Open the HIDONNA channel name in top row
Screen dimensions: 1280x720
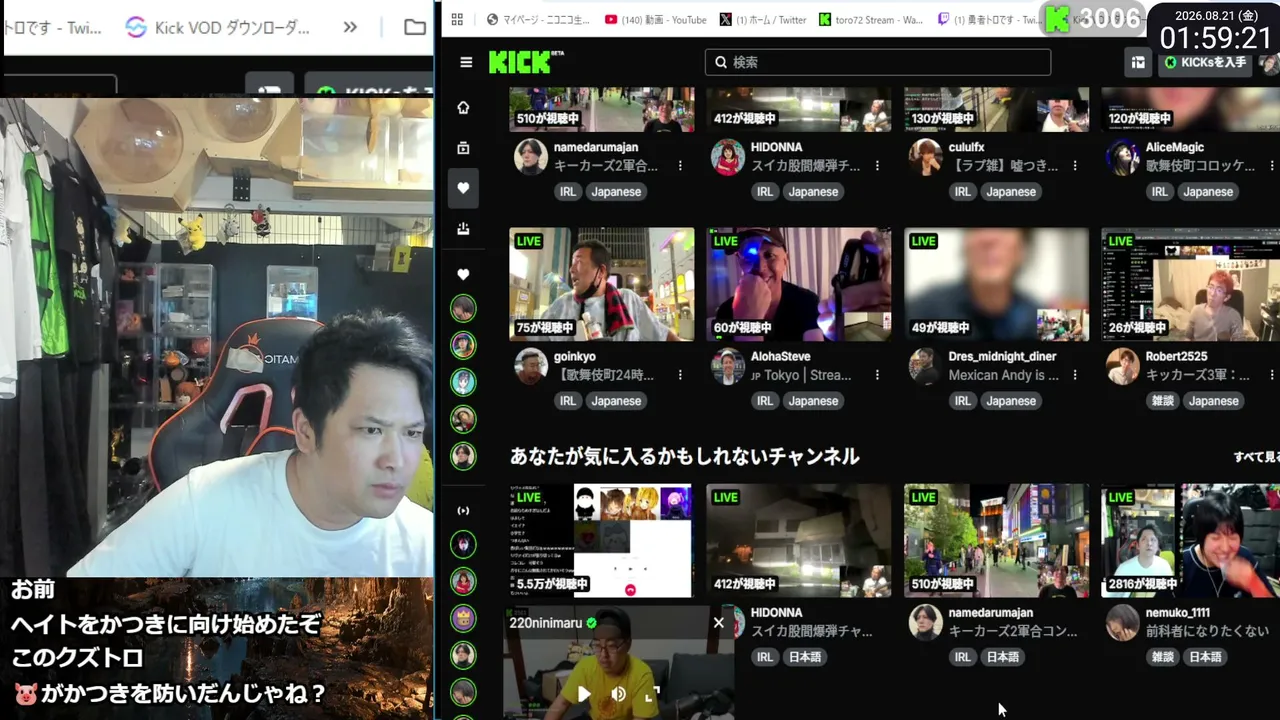tap(777, 147)
